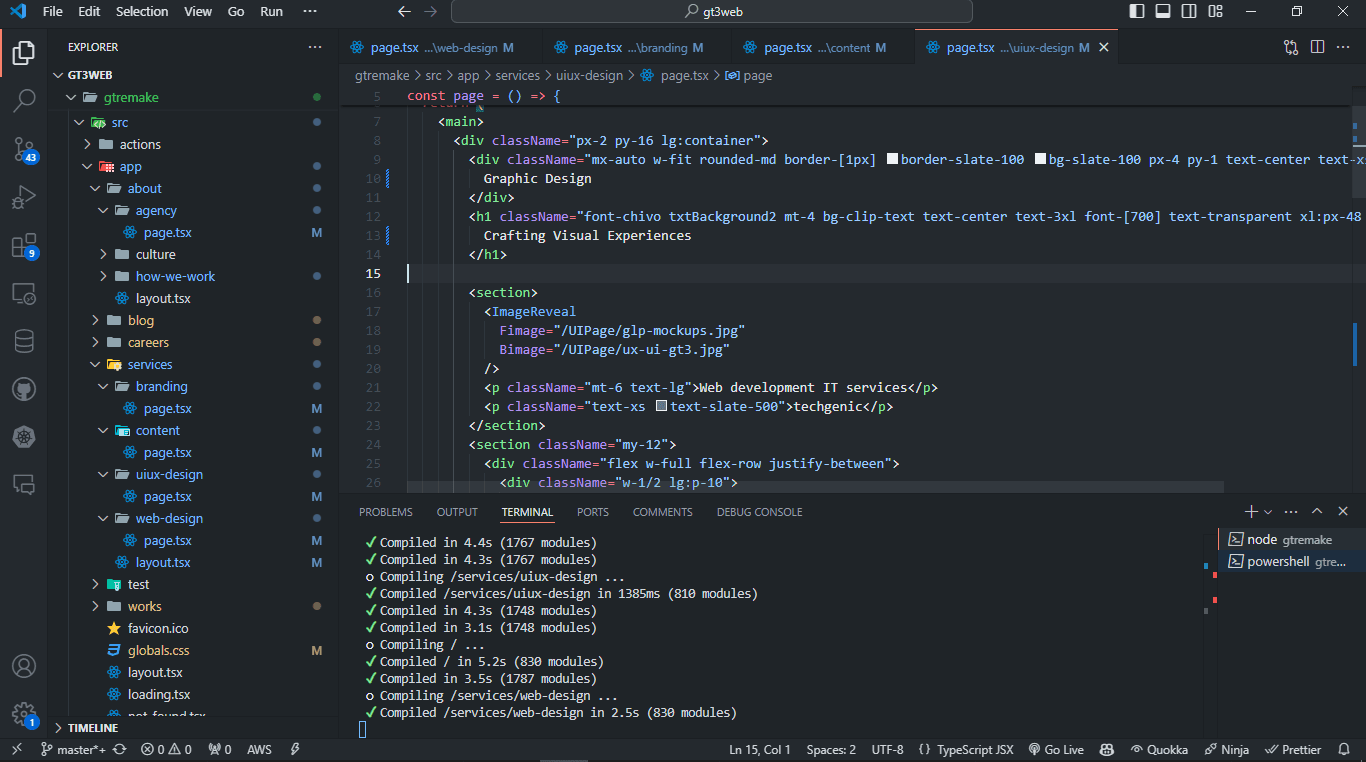Open the terminal launch profile dropdown arrow
The width and height of the screenshot is (1366, 762).
(x=1268, y=511)
